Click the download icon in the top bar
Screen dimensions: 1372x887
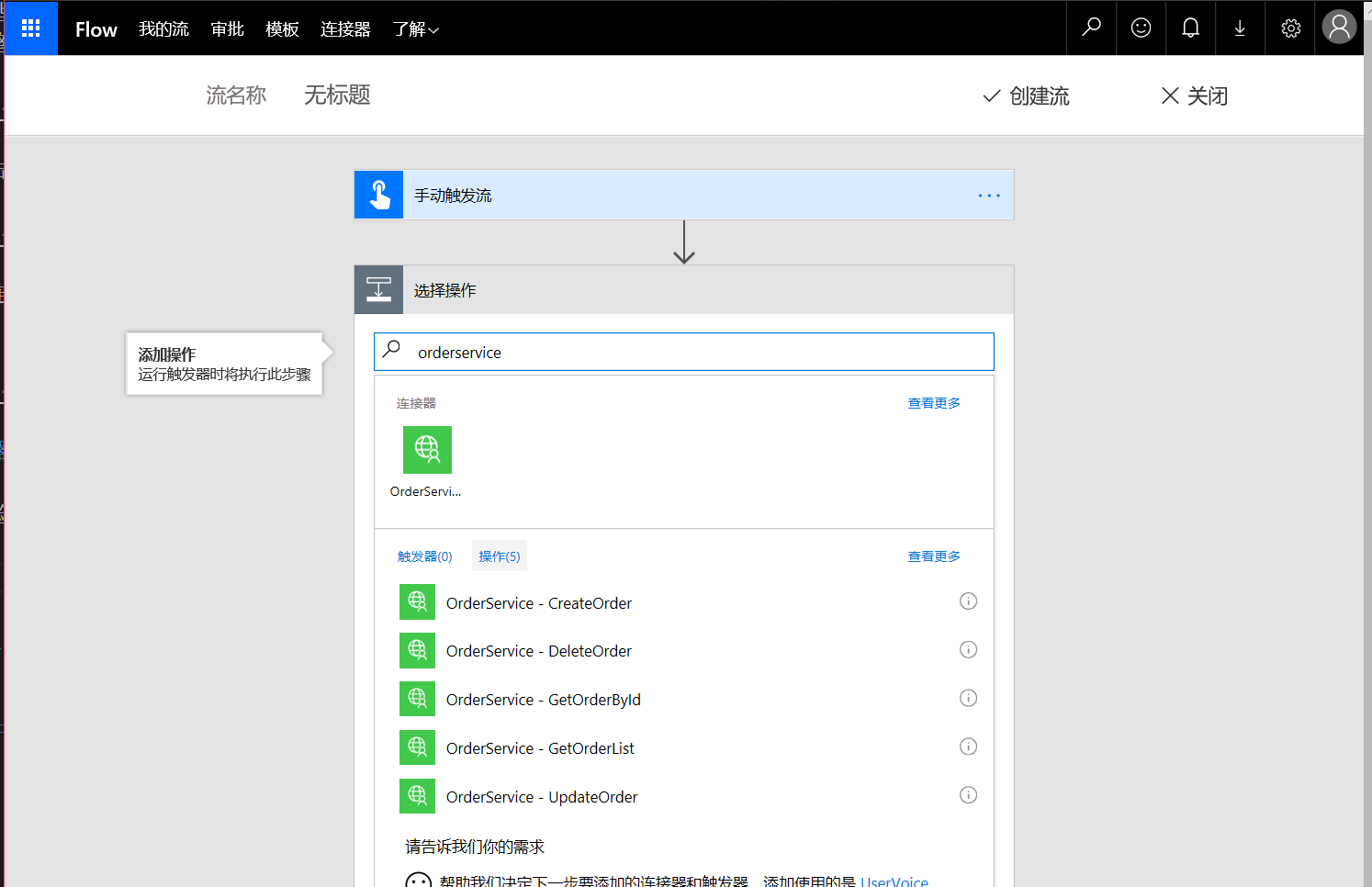coord(1240,28)
